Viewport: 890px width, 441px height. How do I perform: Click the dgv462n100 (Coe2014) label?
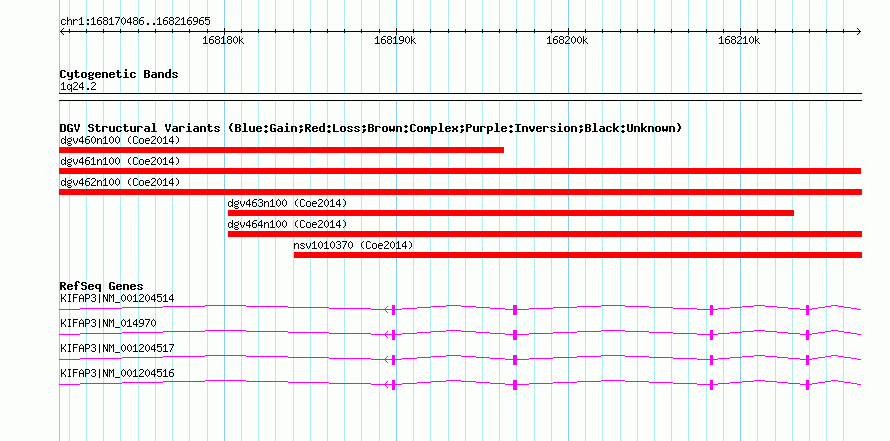(x=120, y=182)
